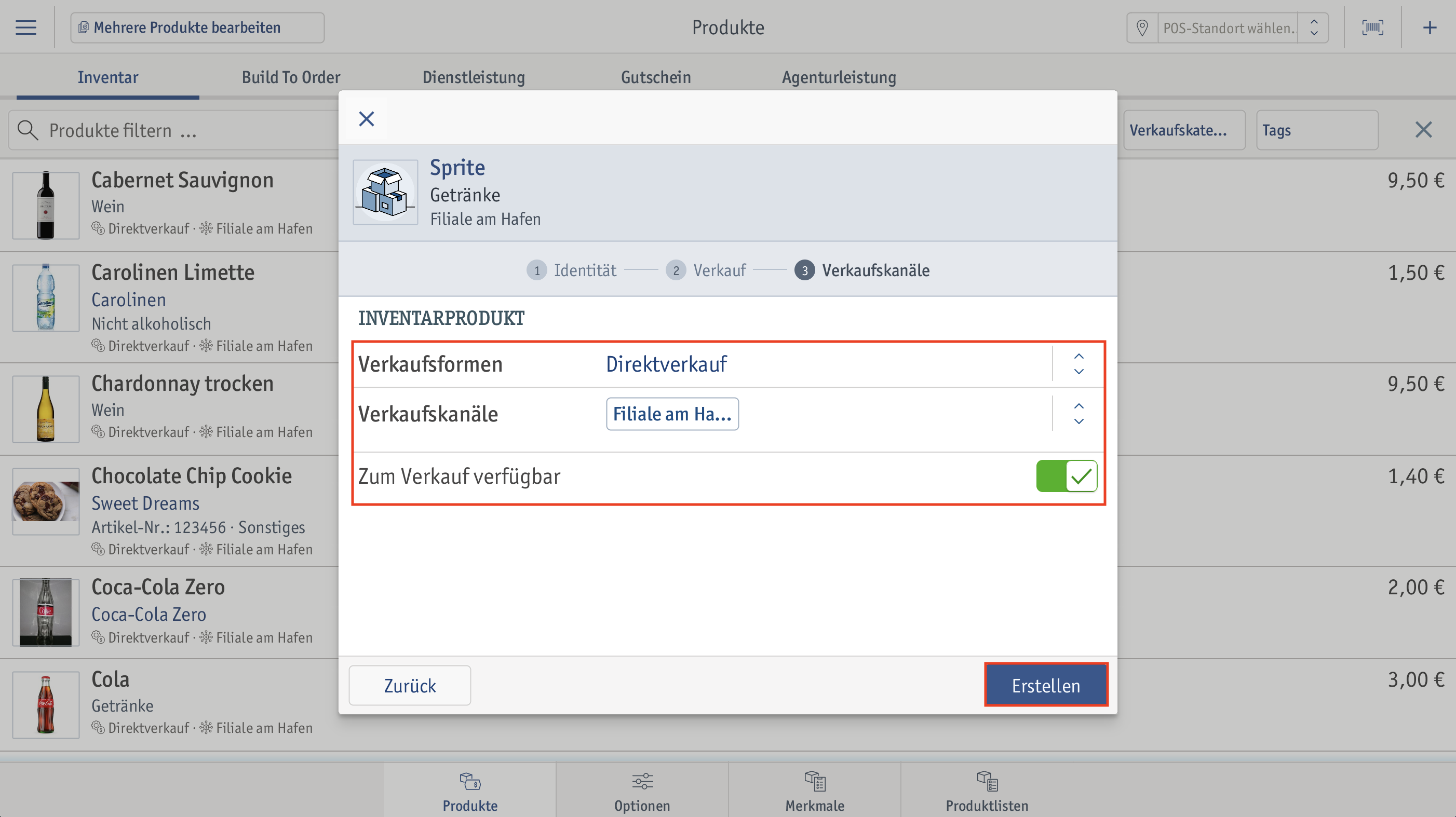The width and height of the screenshot is (1456, 817).
Task: Click the Cola product title
Action: pyautogui.click(x=110, y=679)
